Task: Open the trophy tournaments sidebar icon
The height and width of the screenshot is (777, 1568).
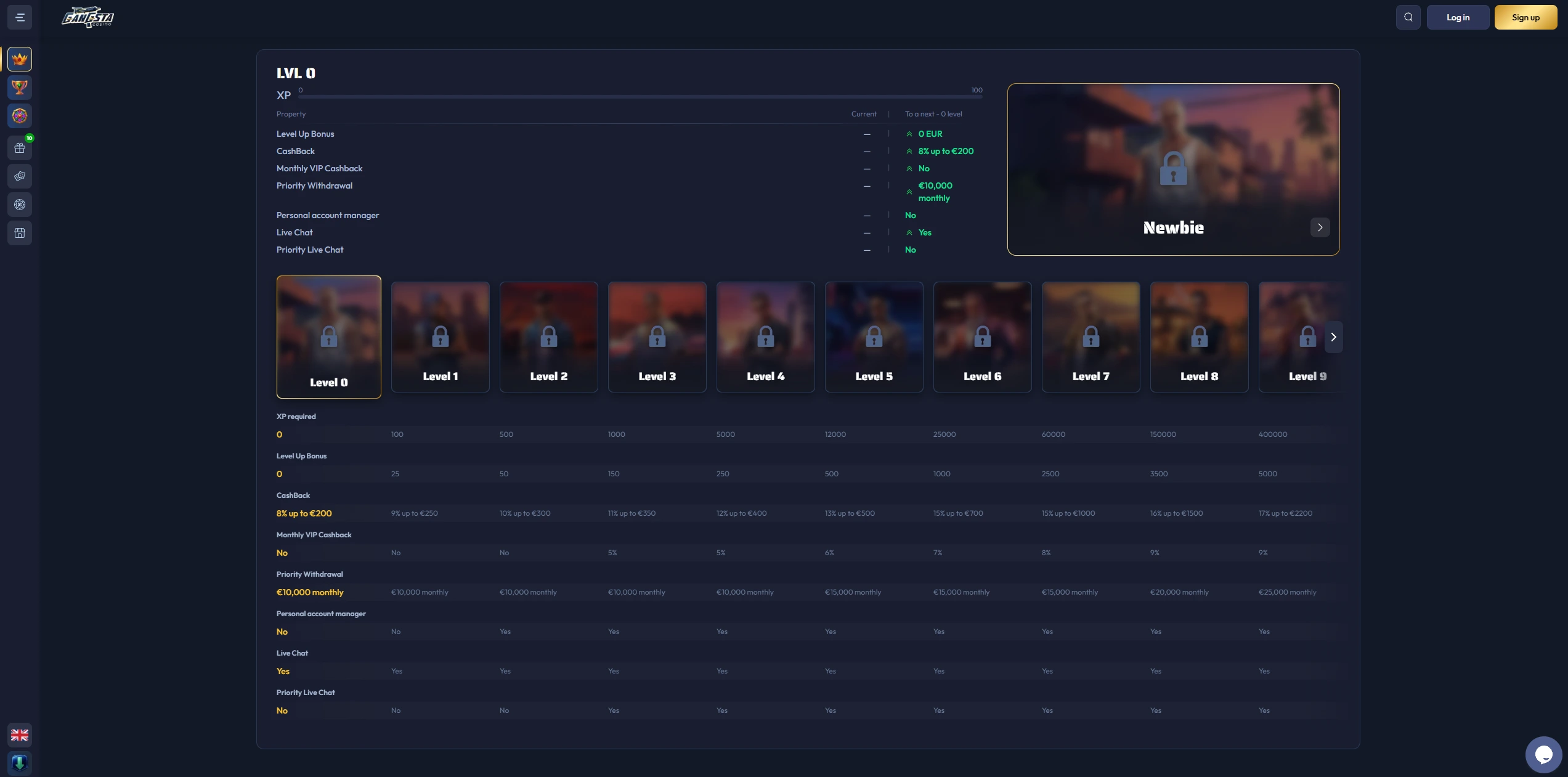Action: coord(20,87)
